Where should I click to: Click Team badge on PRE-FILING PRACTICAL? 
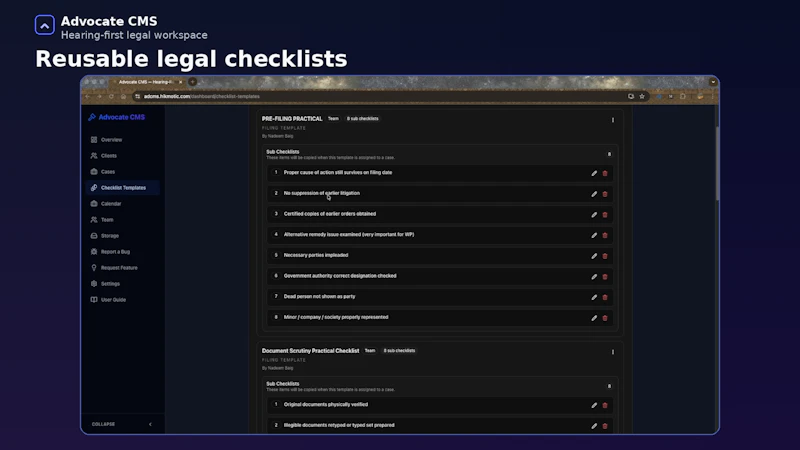coord(333,118)
